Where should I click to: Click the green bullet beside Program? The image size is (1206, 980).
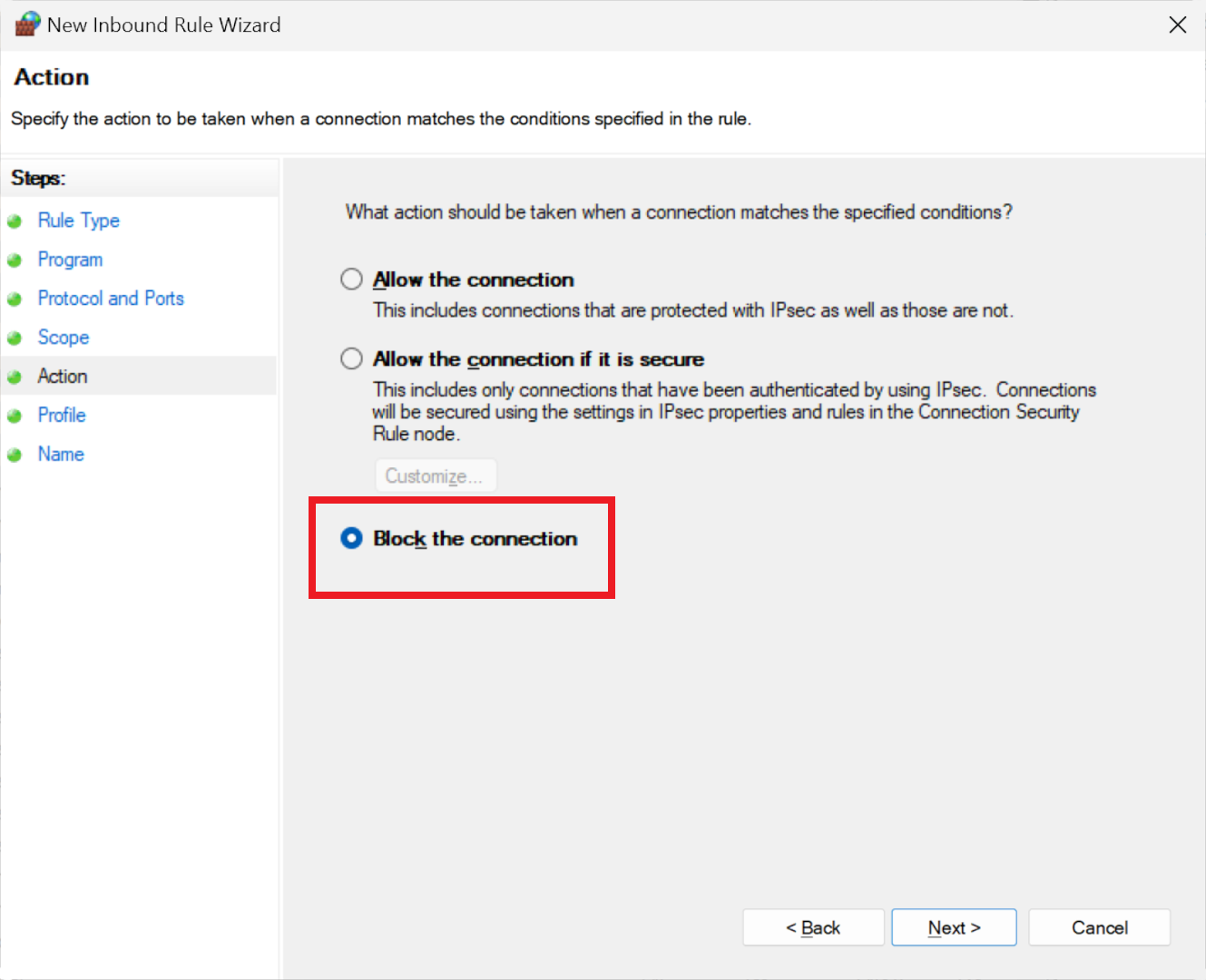[15, 260]
